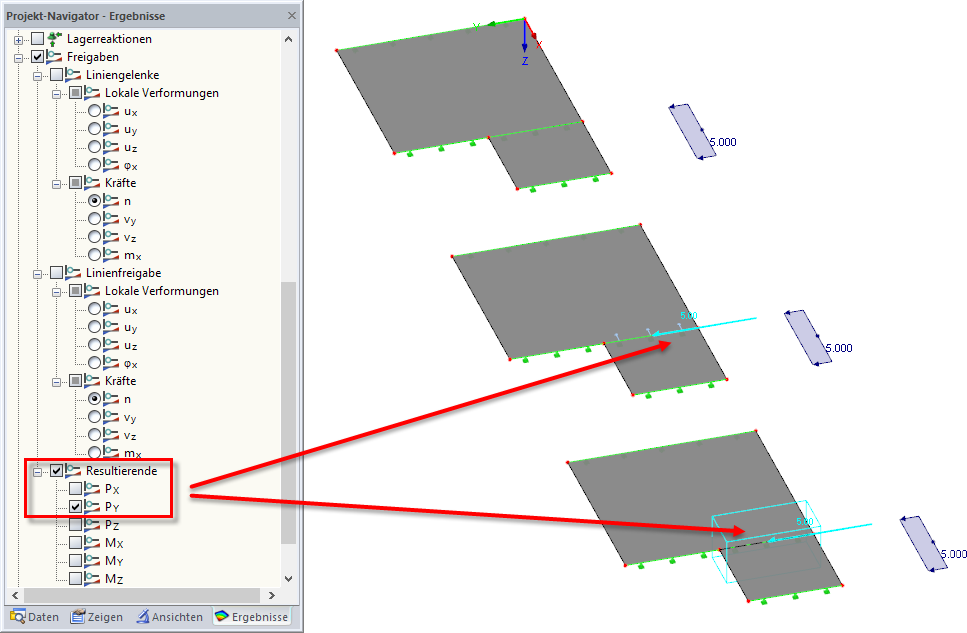Click the horizontal scroll-left arrow
Screen dimensions: 967x633
coord(15,595)
